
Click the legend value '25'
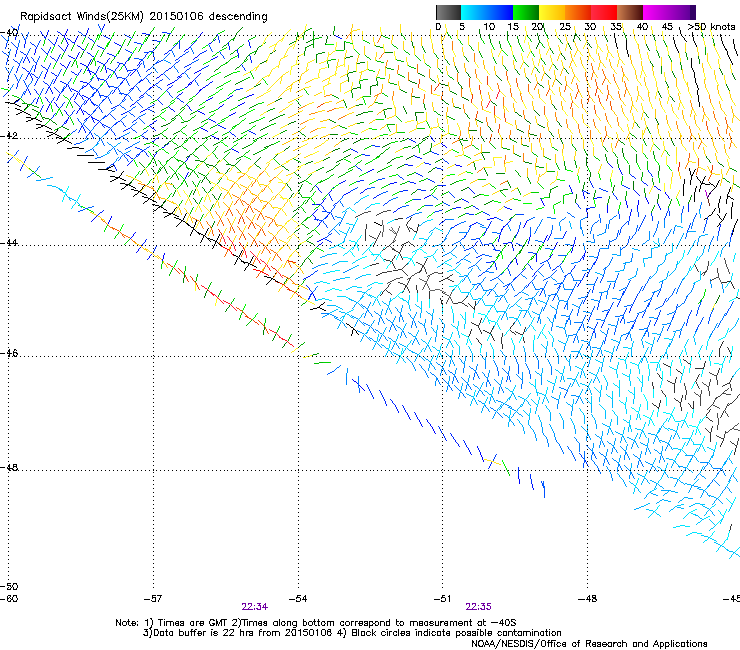565,27
